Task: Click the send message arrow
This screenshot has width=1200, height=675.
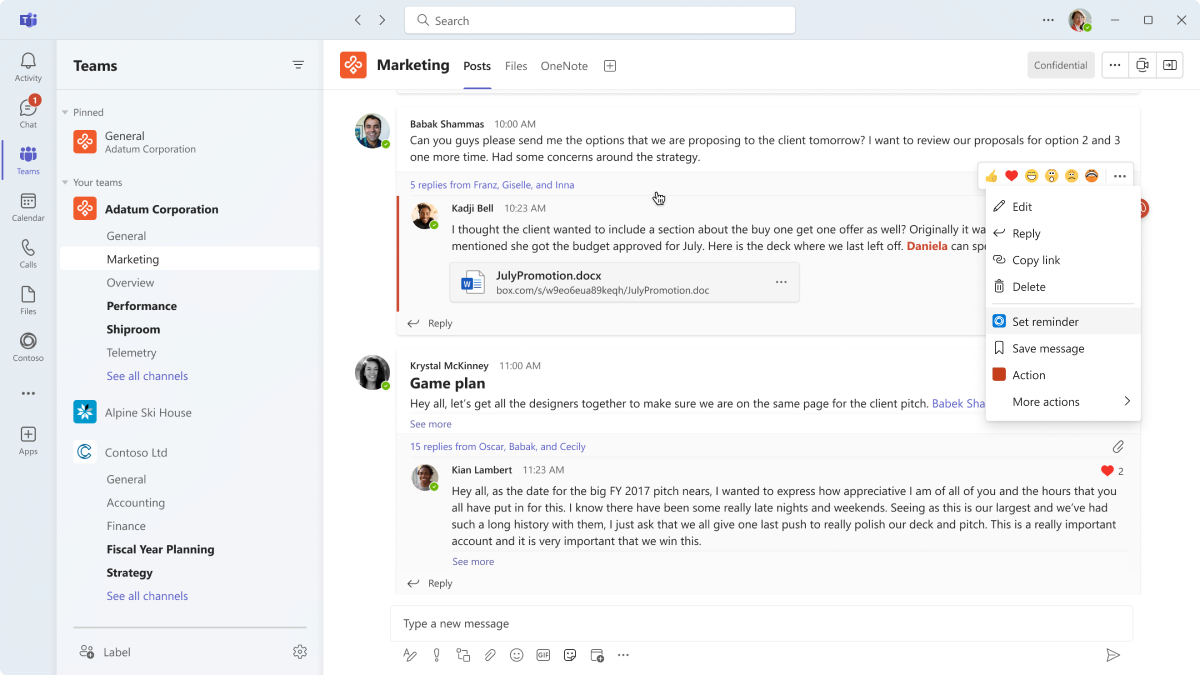Action: point(1112,655)
